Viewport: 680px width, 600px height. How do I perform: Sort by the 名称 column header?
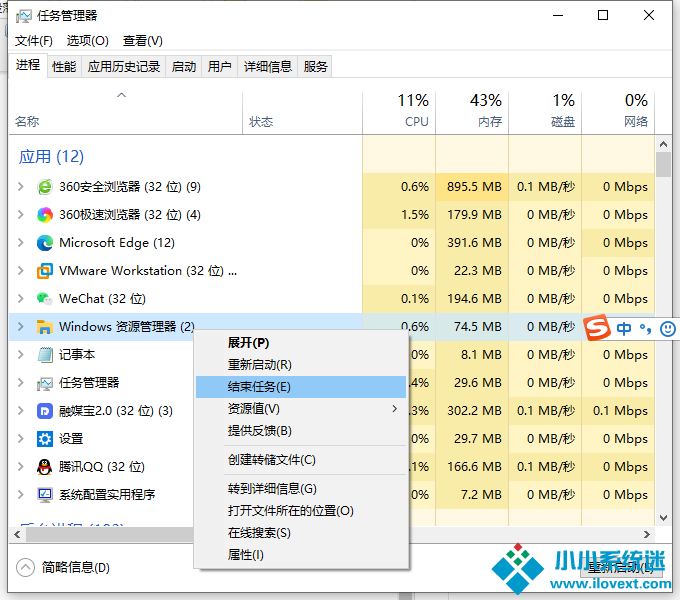click(x=125, y=112)
